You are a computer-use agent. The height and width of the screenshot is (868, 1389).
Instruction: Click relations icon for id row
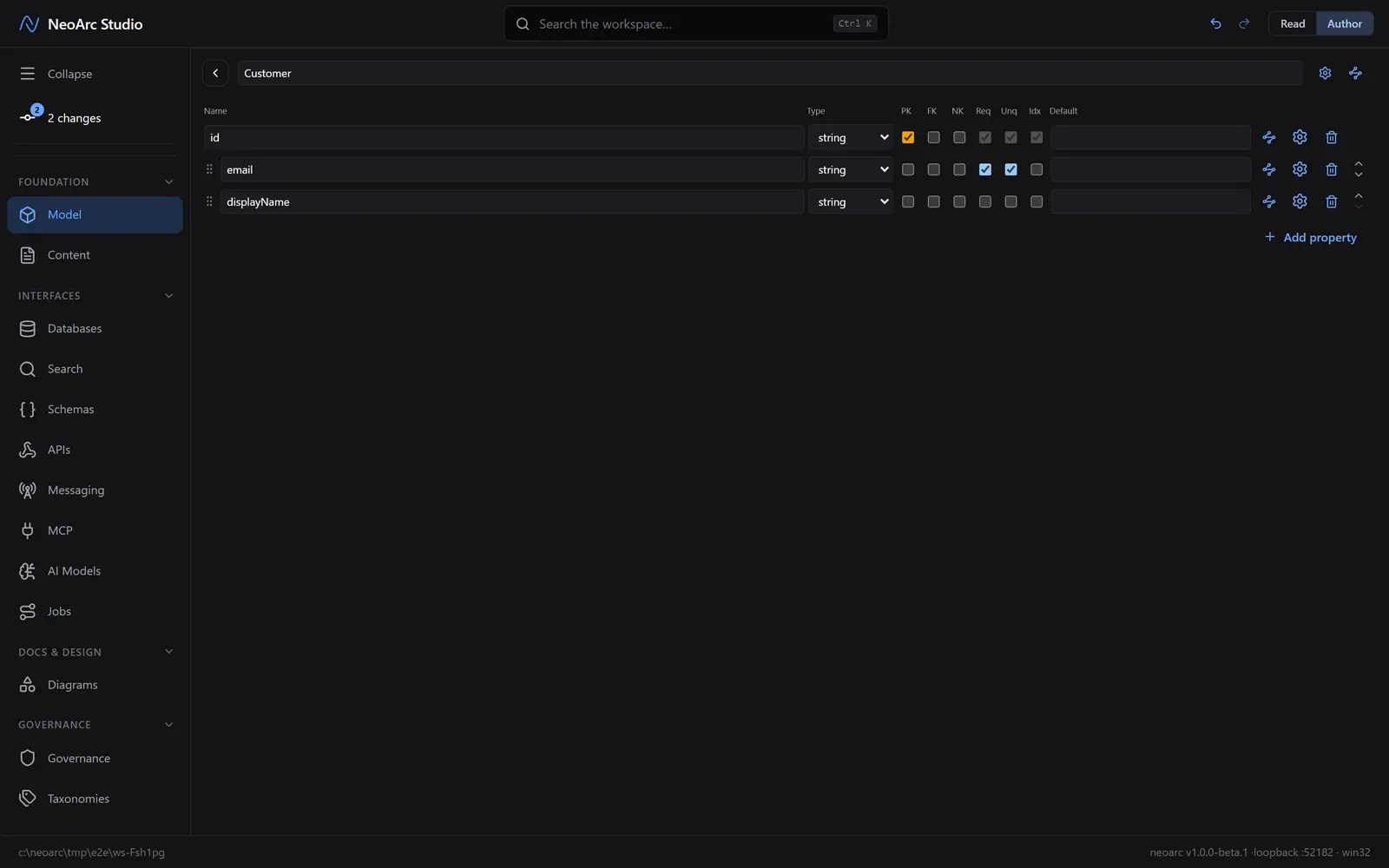click(x=1269, y=137)
